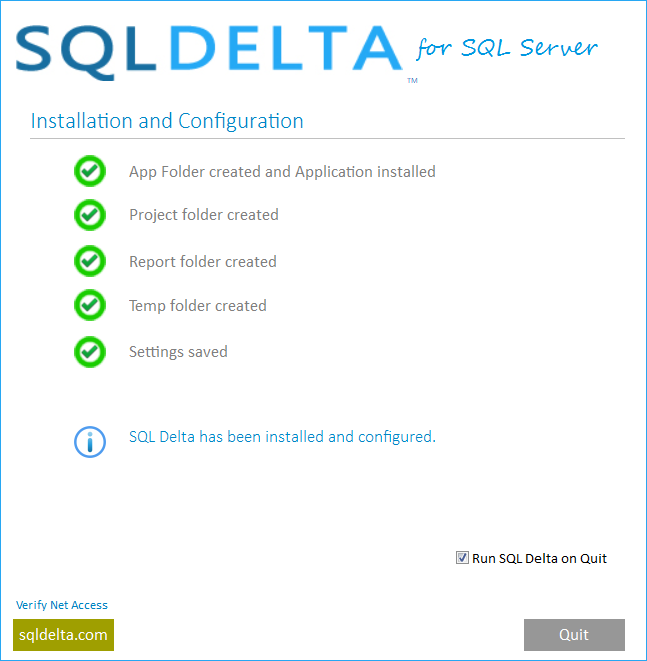Open the Verify Net Access link

pos(62,605)
